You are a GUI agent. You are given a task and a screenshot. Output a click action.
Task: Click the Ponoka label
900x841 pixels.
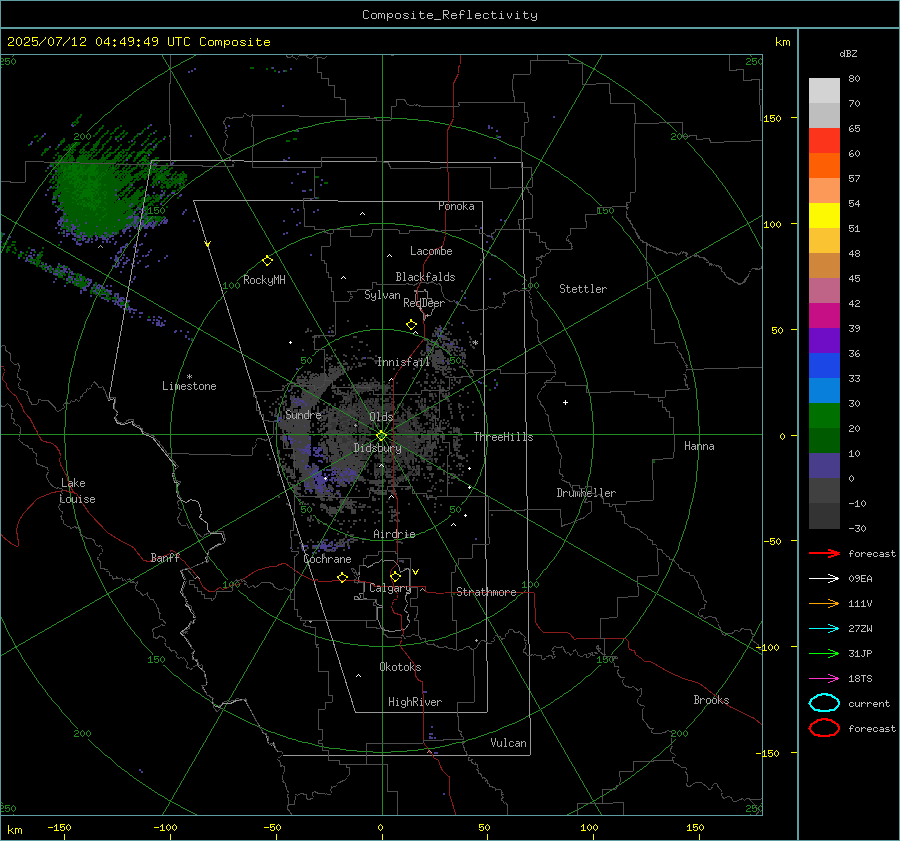pyautogui.click(x=456, y=206)
